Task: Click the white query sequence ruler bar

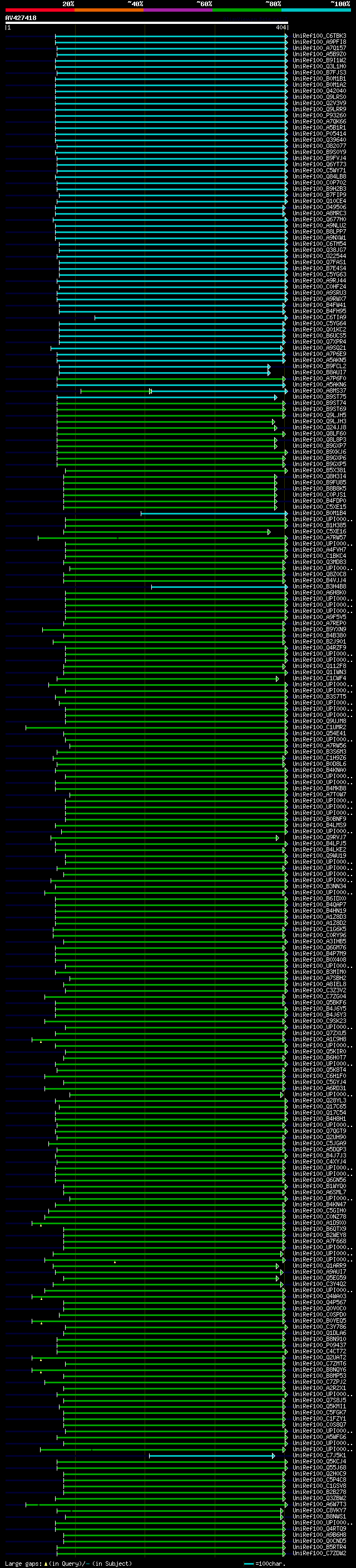Action: click(x=147, y=22)
